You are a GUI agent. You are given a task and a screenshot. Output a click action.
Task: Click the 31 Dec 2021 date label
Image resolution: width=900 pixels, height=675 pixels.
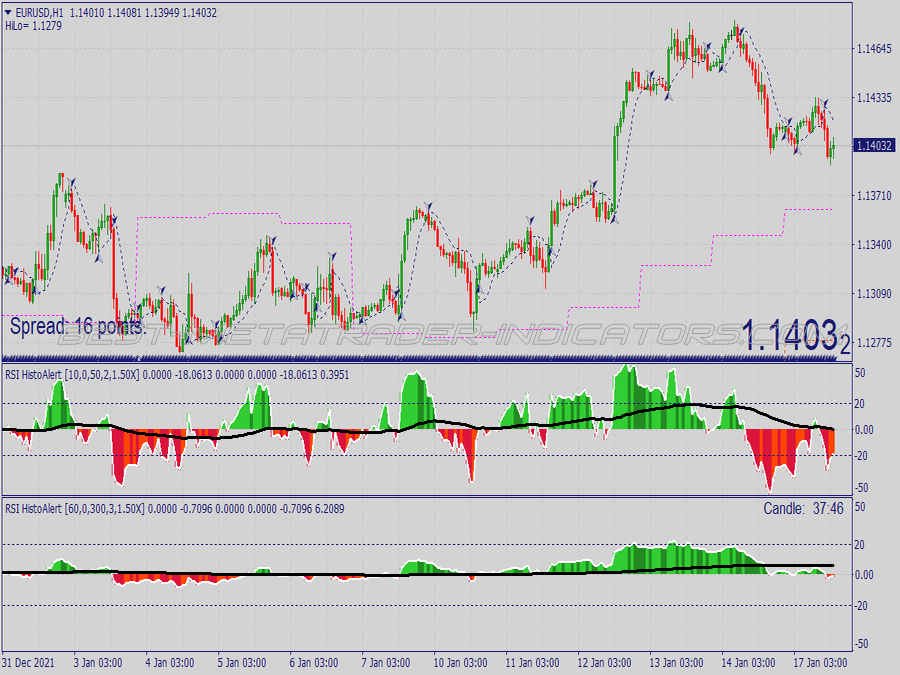pos(29,663)
